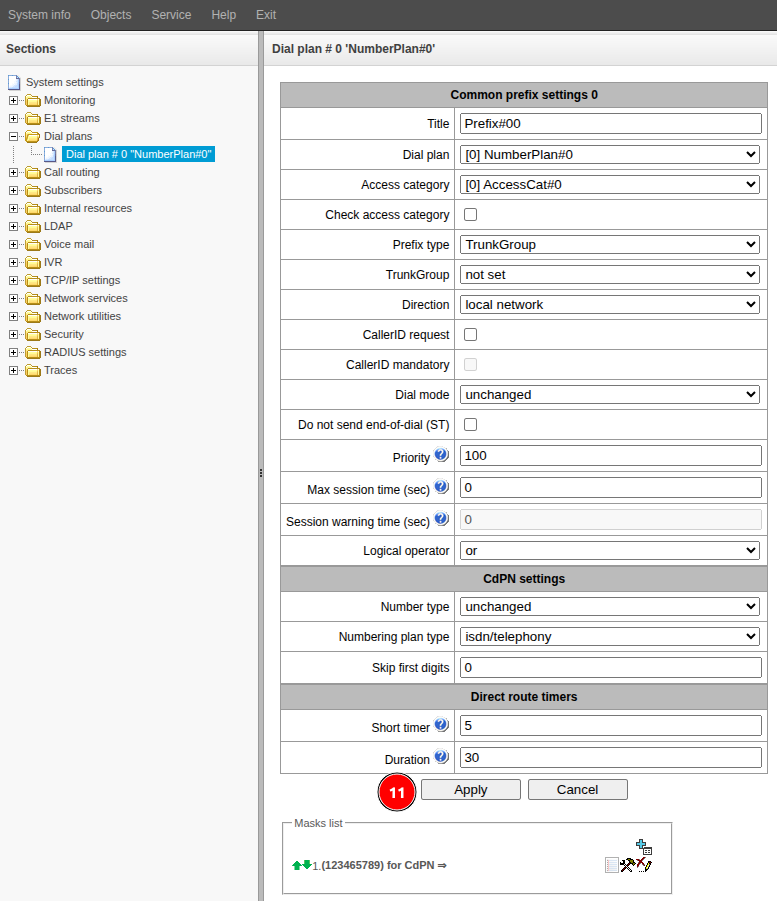Click the Title field containing Prefix#00

pyautogui.click(x=611, y=124)
